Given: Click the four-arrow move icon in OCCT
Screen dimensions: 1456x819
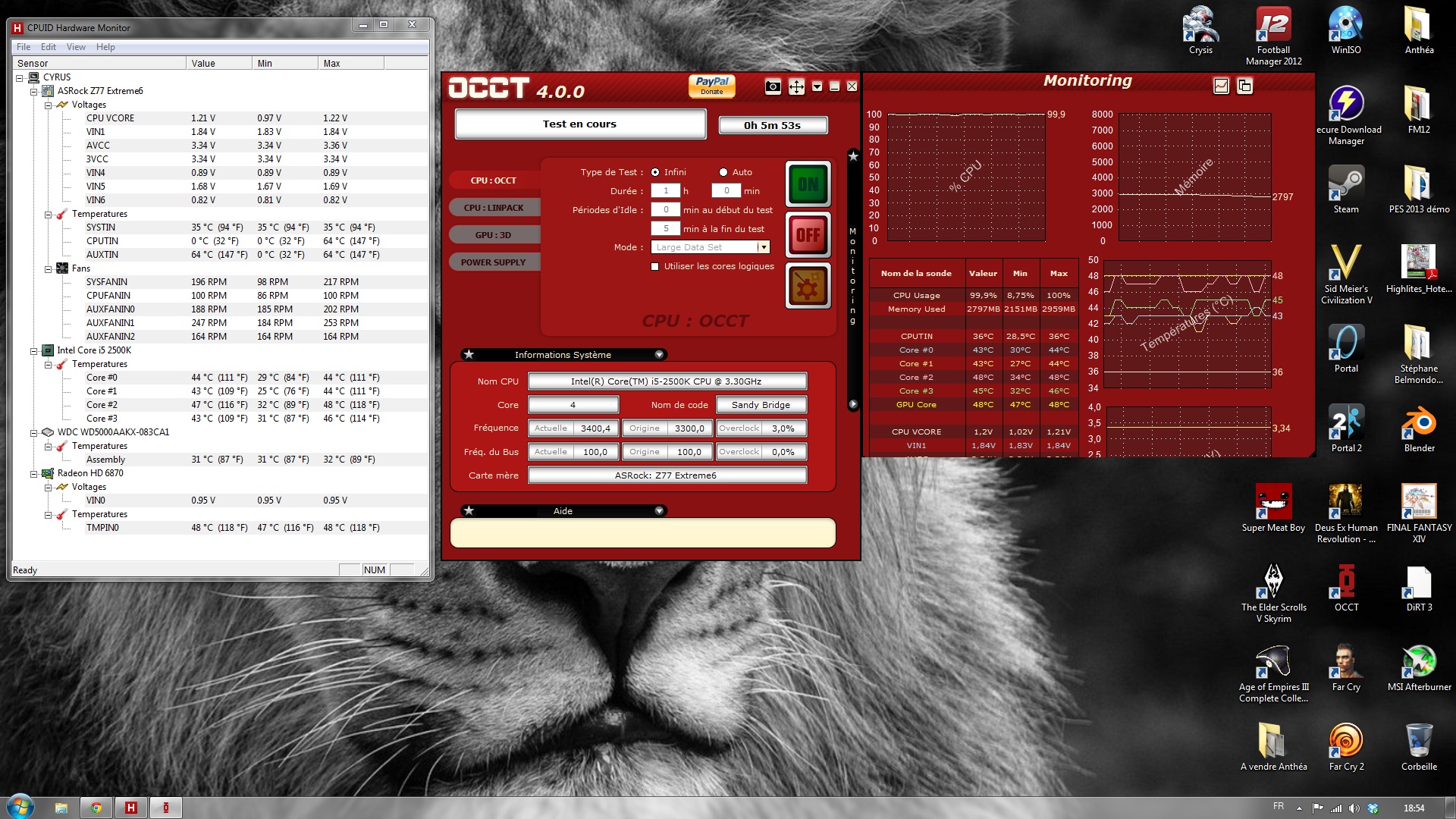Looking at the screenshot, I should click(796, 86).
